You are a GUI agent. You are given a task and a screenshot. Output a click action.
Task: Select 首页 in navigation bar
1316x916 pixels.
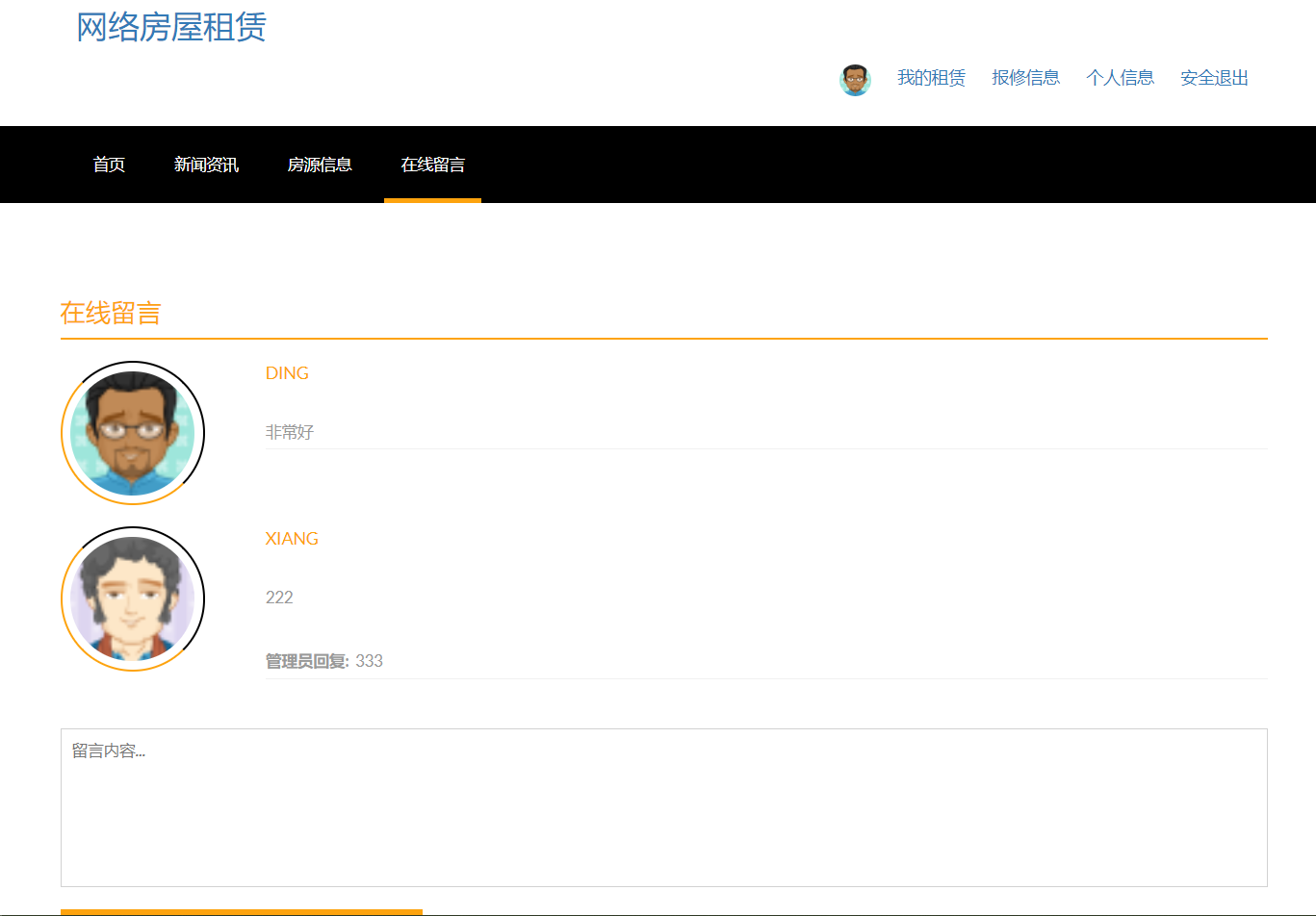(x=109, y=165)
